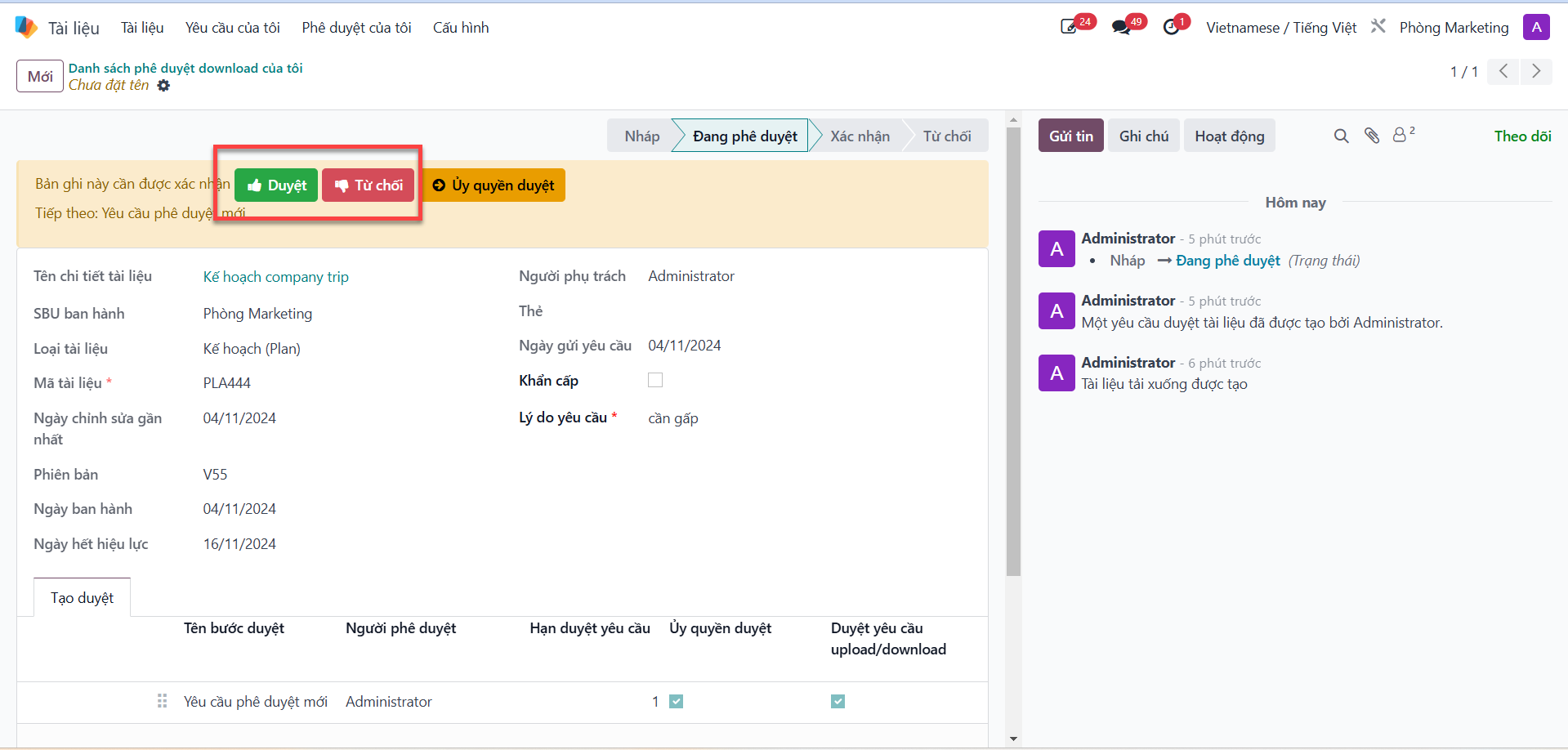Open Ghi chú in chatter
This screenshot has height=750, width=1568.
coord(1144,136)
